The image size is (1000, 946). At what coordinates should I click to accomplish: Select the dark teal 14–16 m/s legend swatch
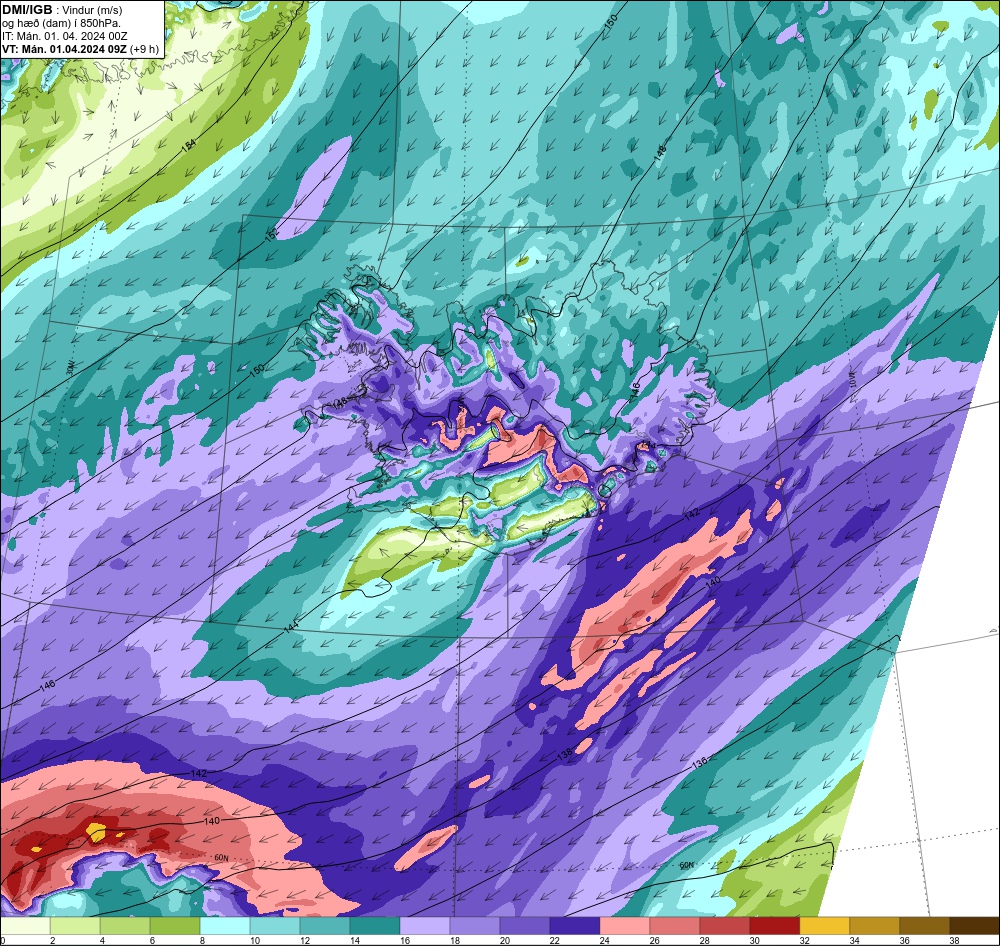point(375,926)
